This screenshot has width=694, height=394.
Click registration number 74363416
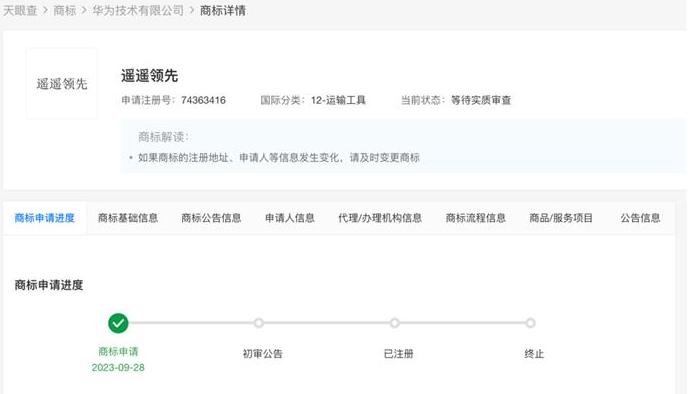[x=203, y=100]
